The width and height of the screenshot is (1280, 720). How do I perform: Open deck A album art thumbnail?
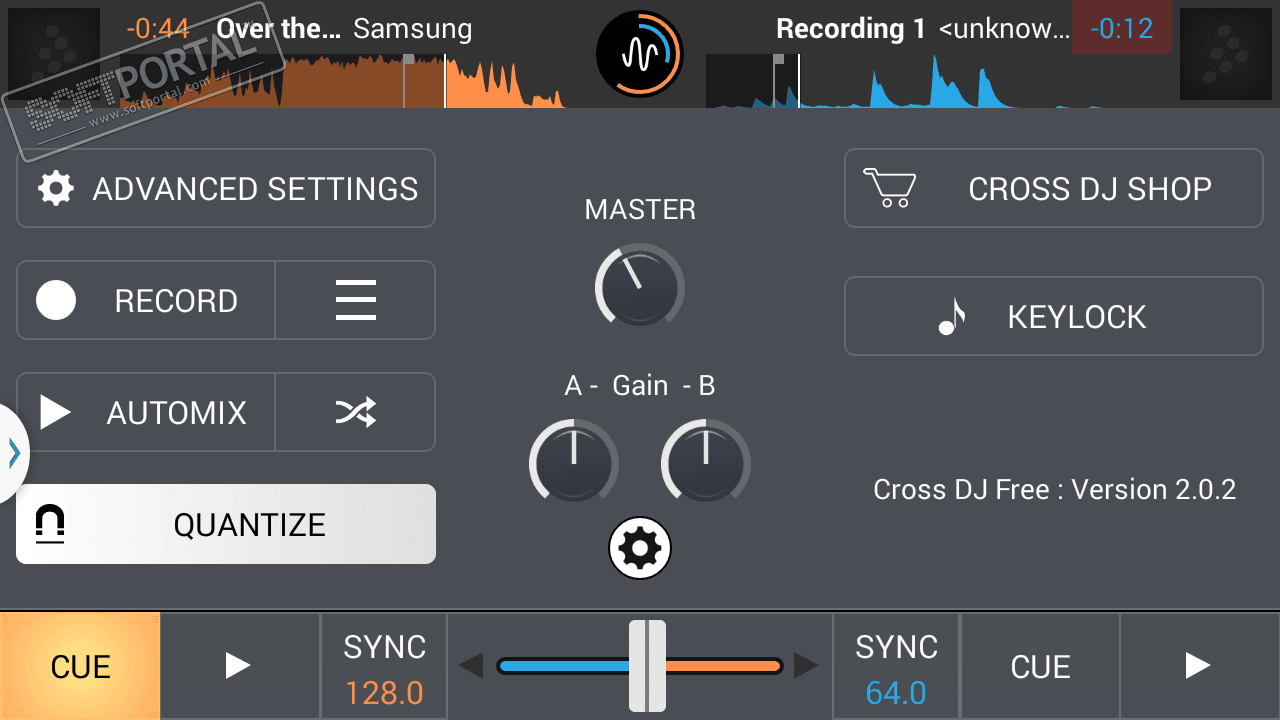click(55, 54)
